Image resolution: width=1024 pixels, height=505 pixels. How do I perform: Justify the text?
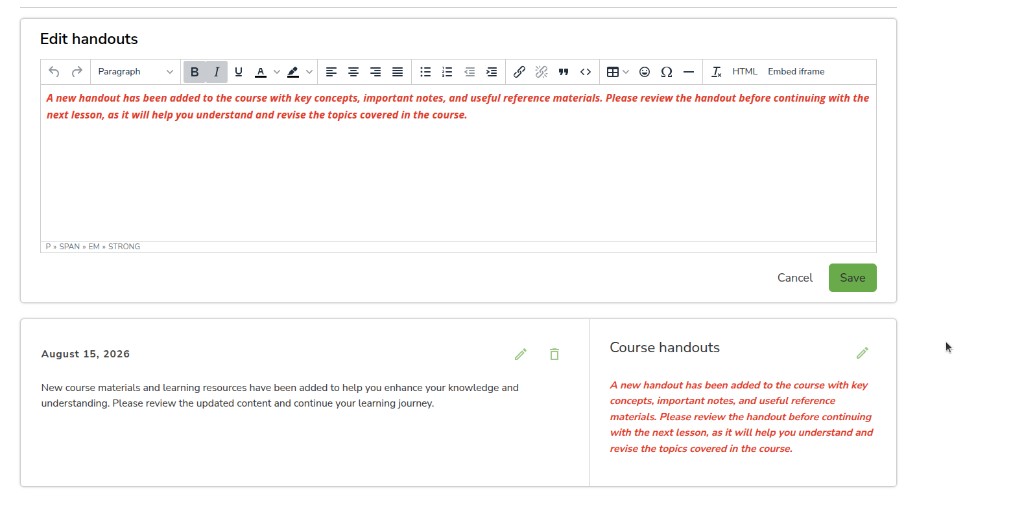click(398, 72)
